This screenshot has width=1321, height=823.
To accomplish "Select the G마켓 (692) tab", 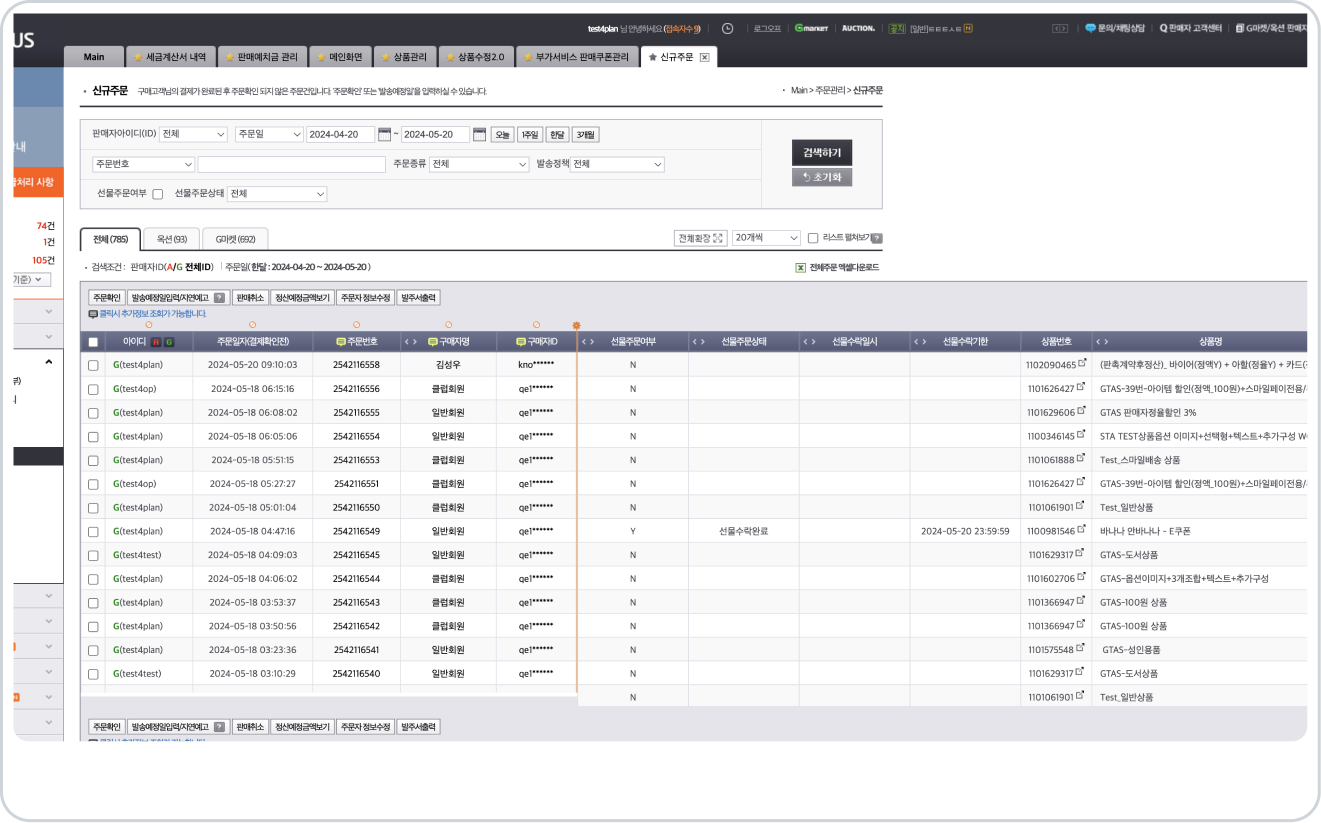I will [235, 240].
